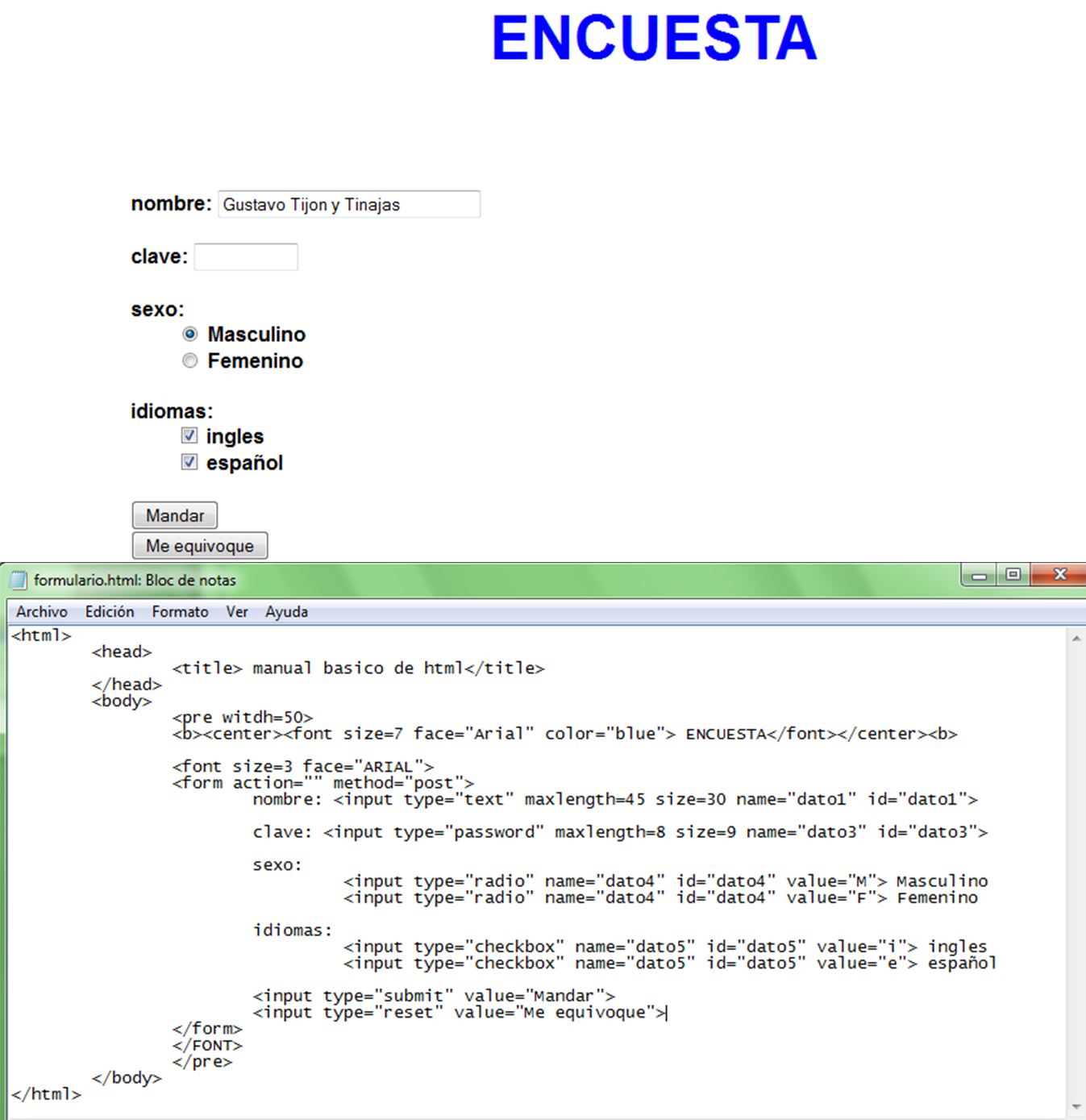1086x1120 pixels.
Task: Uncheck the ingles checkbox
Action: (x=189, y=435)
